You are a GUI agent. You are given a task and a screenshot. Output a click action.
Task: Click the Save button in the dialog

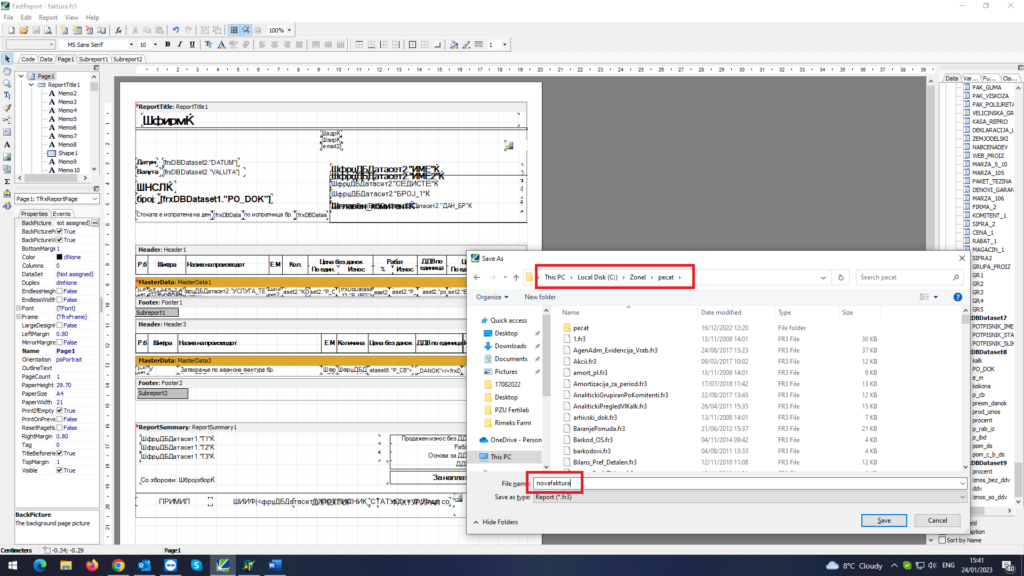click(884, 520)
